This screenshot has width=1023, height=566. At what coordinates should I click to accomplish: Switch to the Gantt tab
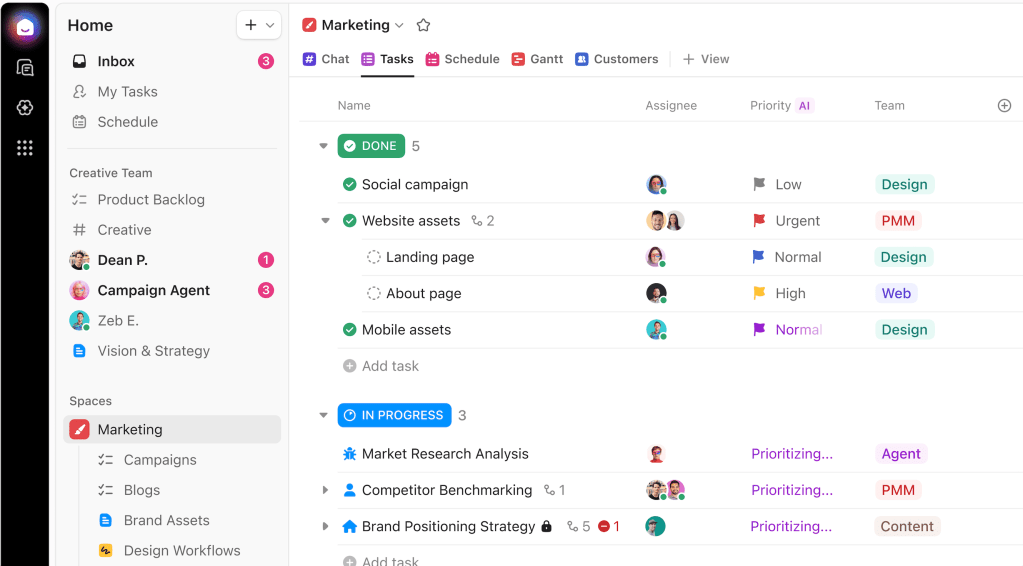537,59
